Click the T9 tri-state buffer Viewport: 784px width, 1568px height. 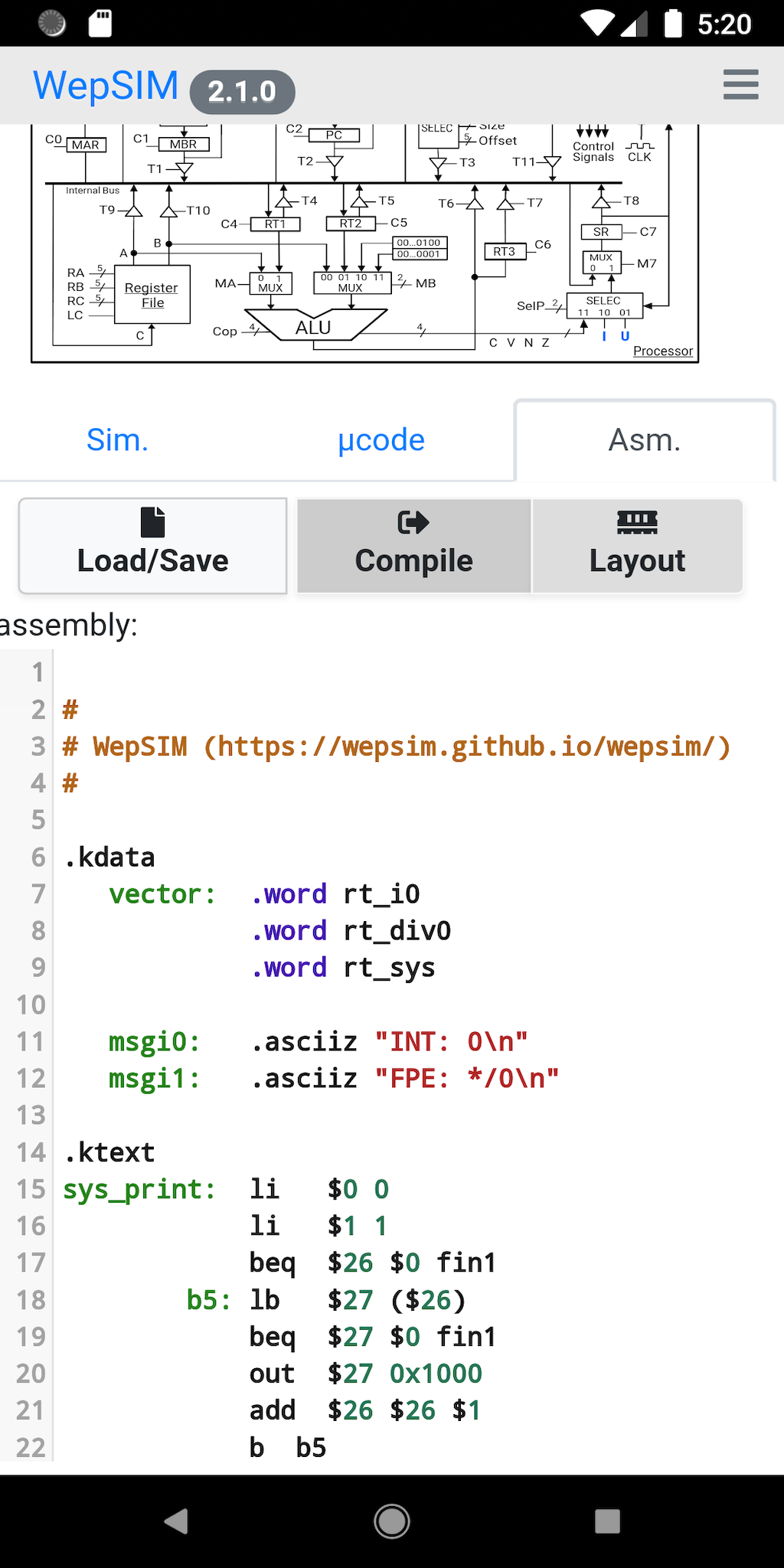[x=134, y=211]
